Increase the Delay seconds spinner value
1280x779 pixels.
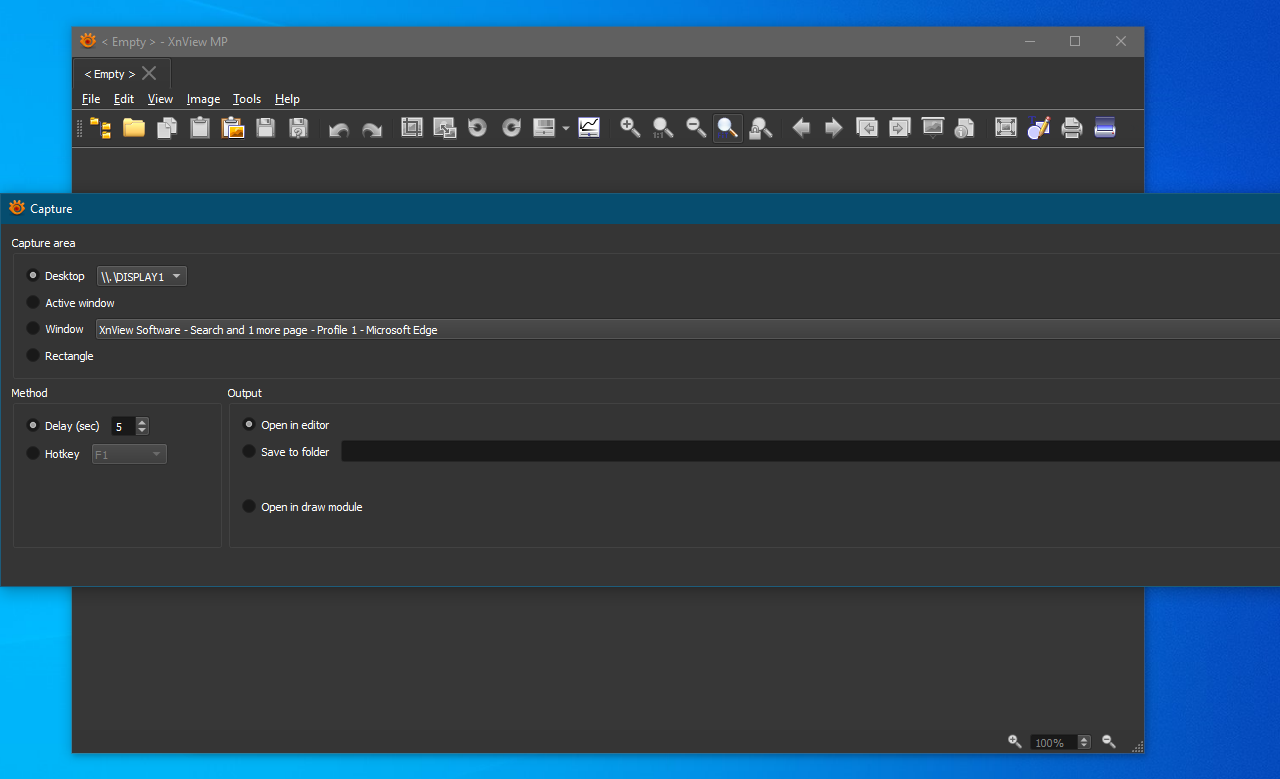point(142,422)
